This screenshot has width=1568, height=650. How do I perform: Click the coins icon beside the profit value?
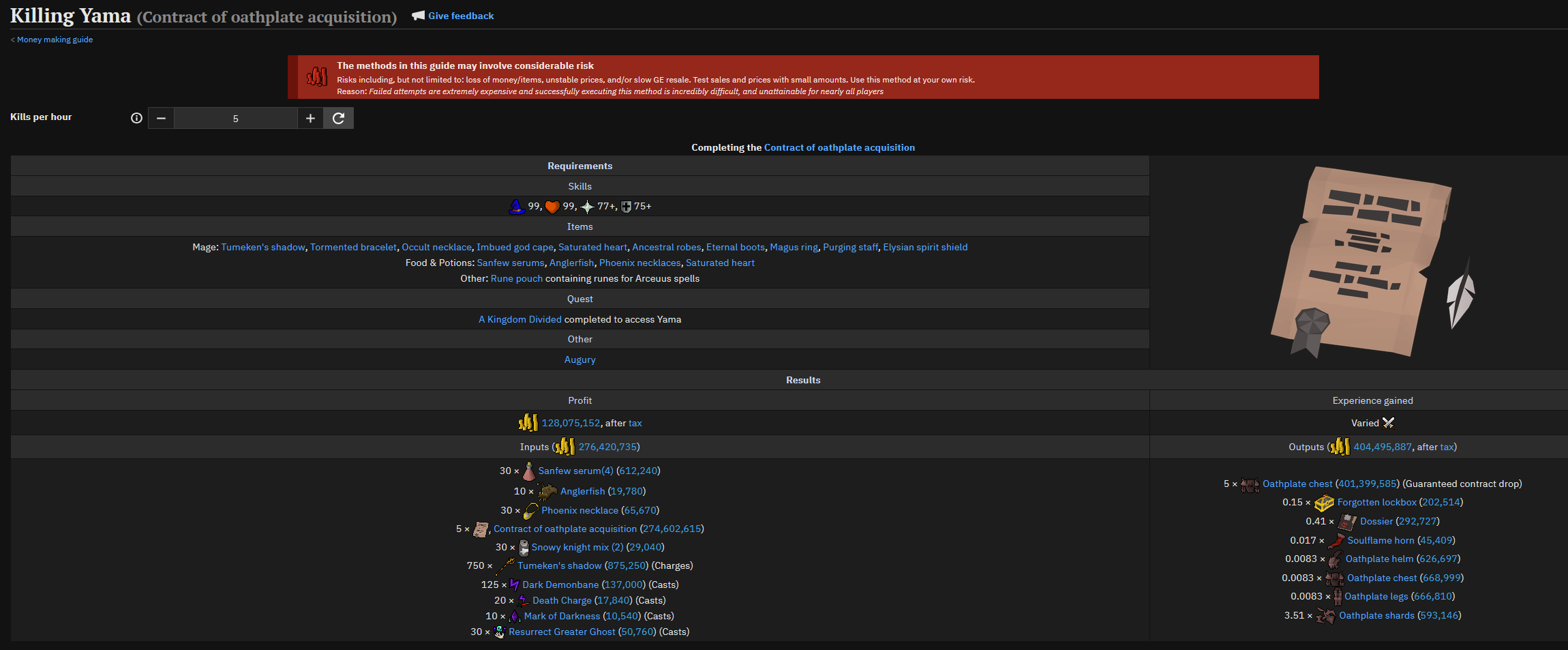[528, 423]
